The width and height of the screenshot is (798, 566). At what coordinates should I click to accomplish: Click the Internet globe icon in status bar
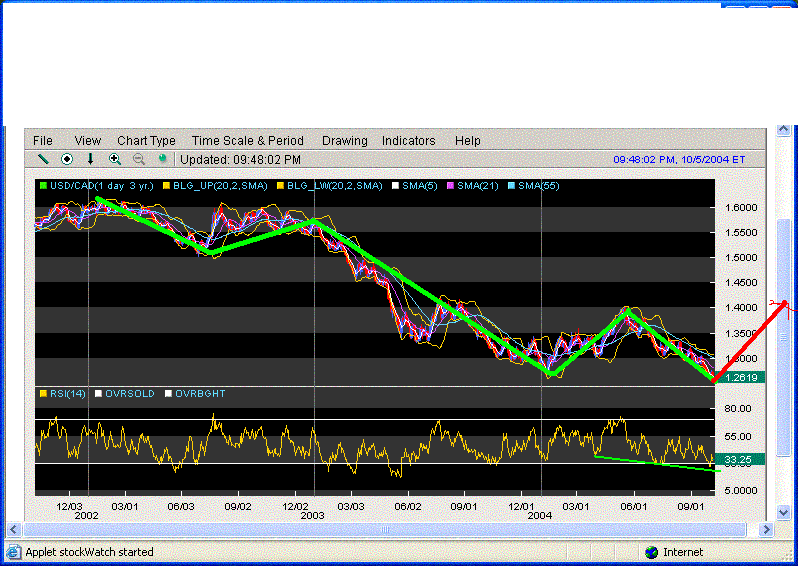[652, 552]
